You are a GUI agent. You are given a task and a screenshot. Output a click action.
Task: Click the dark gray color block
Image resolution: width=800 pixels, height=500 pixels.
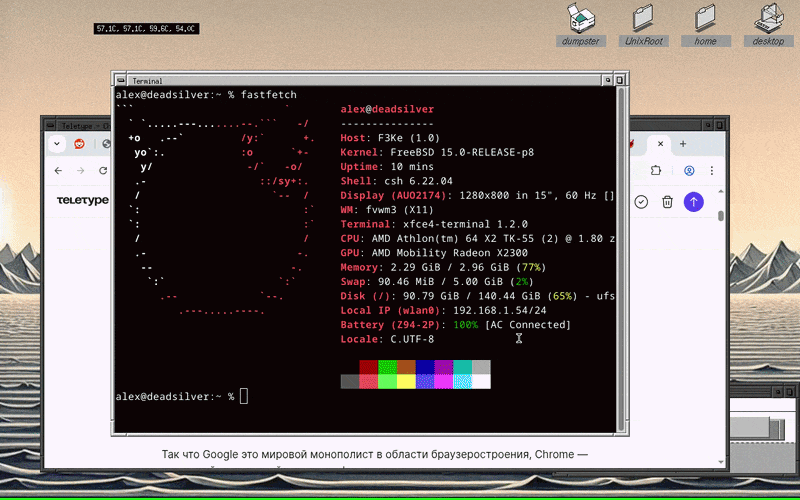349,382
